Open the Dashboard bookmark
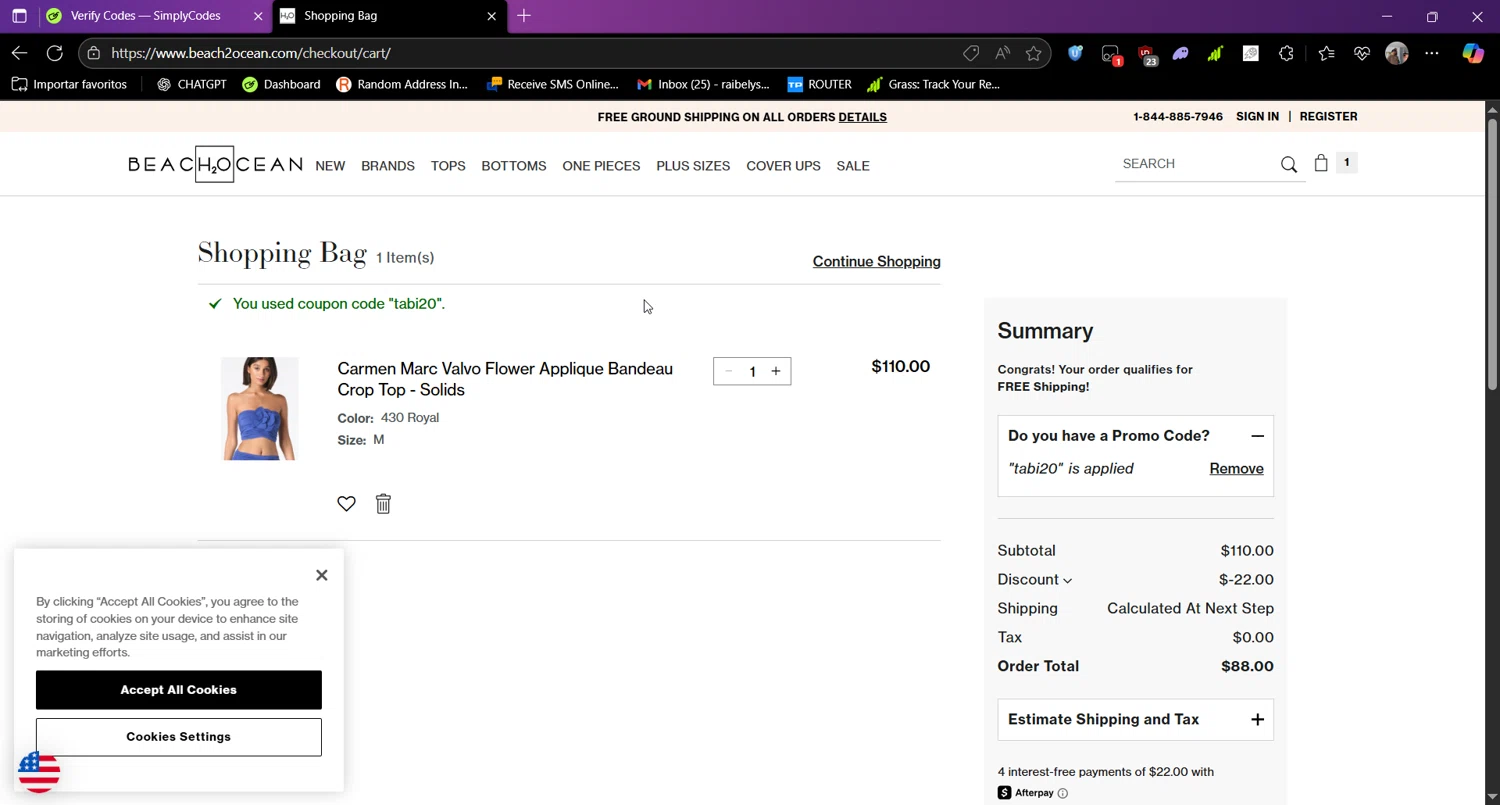 click(281, 84)
